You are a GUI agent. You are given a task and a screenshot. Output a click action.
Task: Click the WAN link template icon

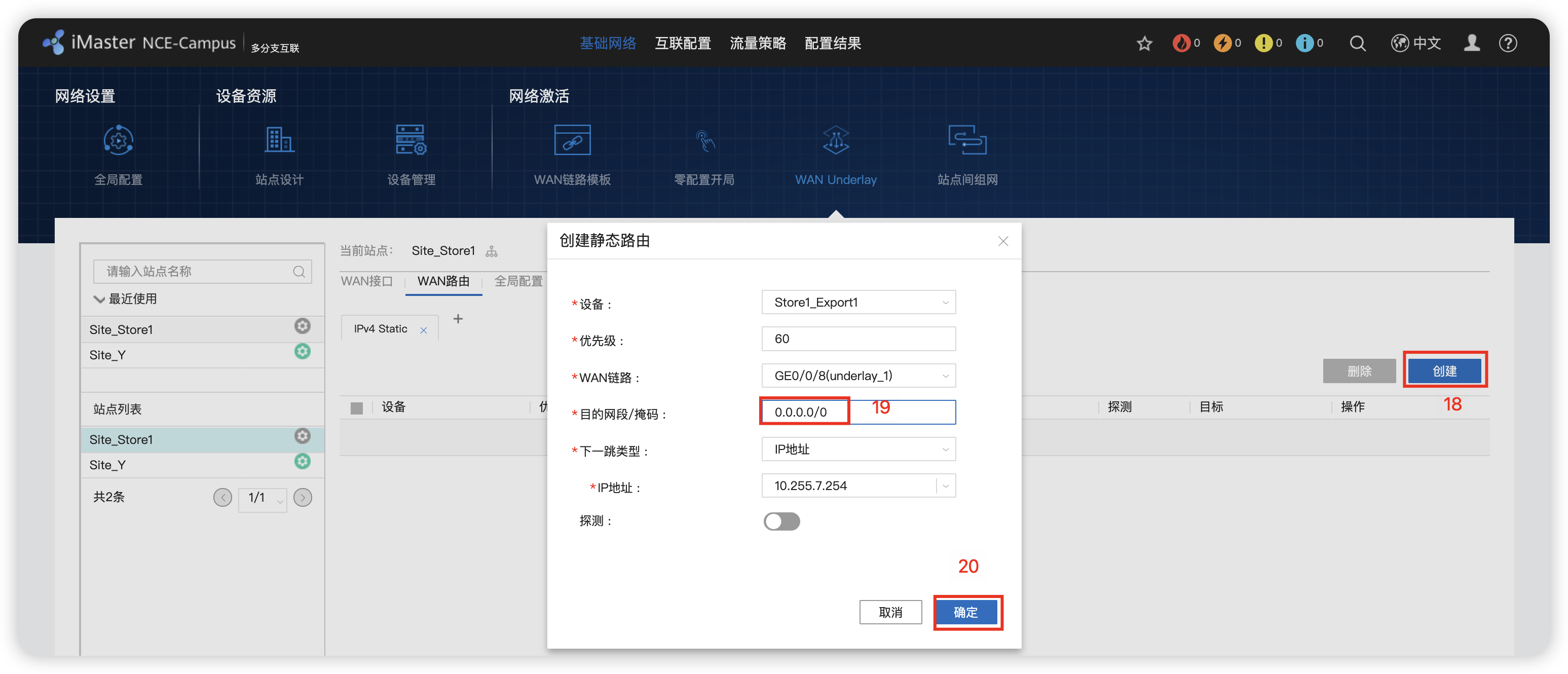572,140
